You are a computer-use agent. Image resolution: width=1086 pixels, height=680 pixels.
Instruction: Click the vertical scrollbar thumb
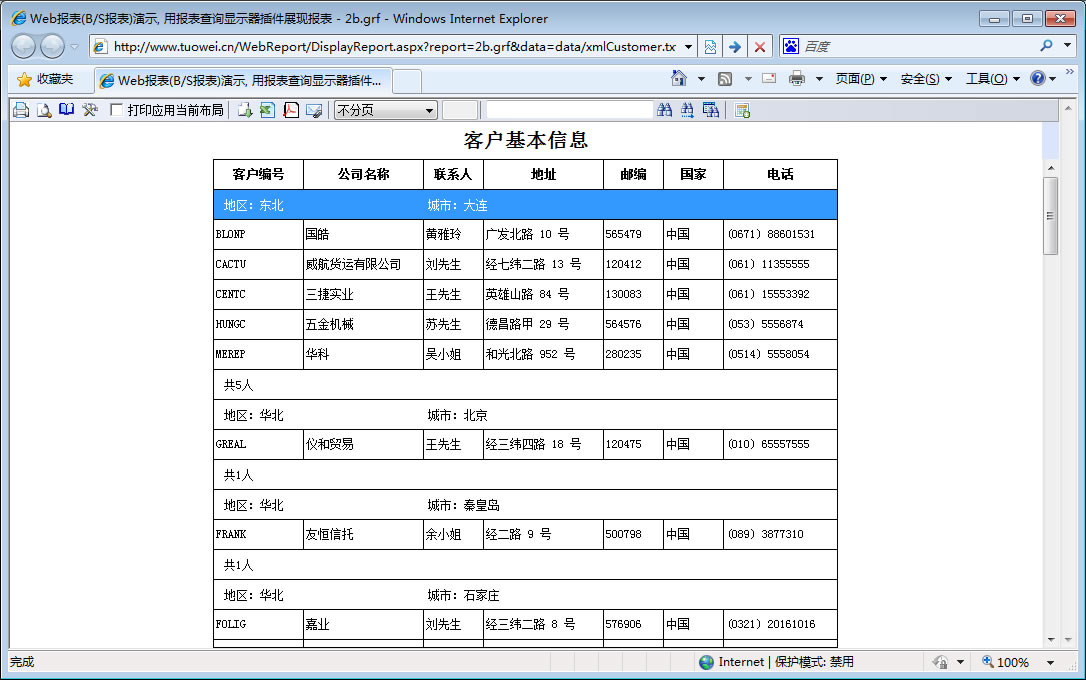tap(1050, 215)
